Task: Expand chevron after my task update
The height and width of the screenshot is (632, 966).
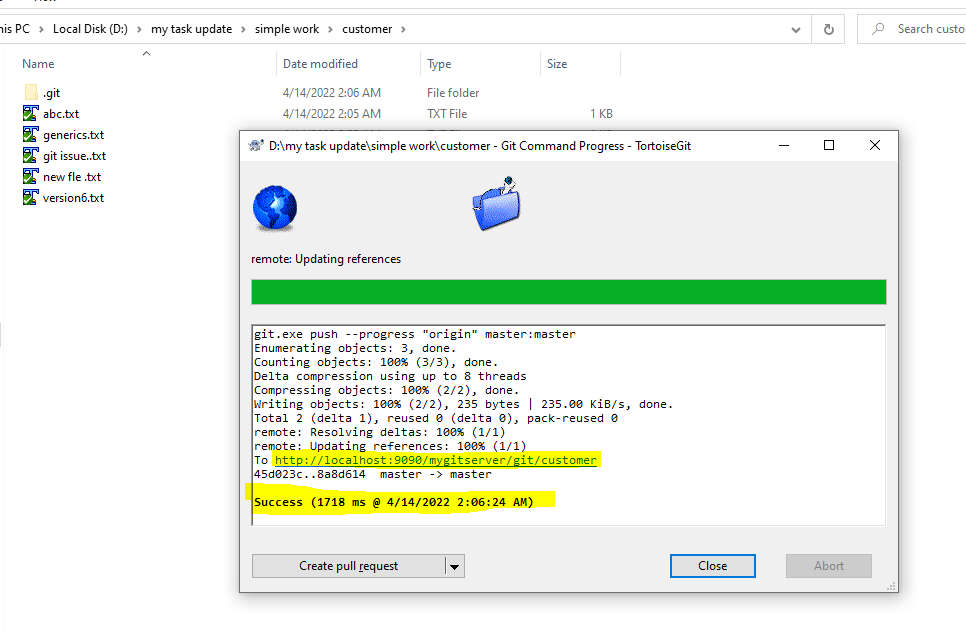Action: (x=243, y=29)
